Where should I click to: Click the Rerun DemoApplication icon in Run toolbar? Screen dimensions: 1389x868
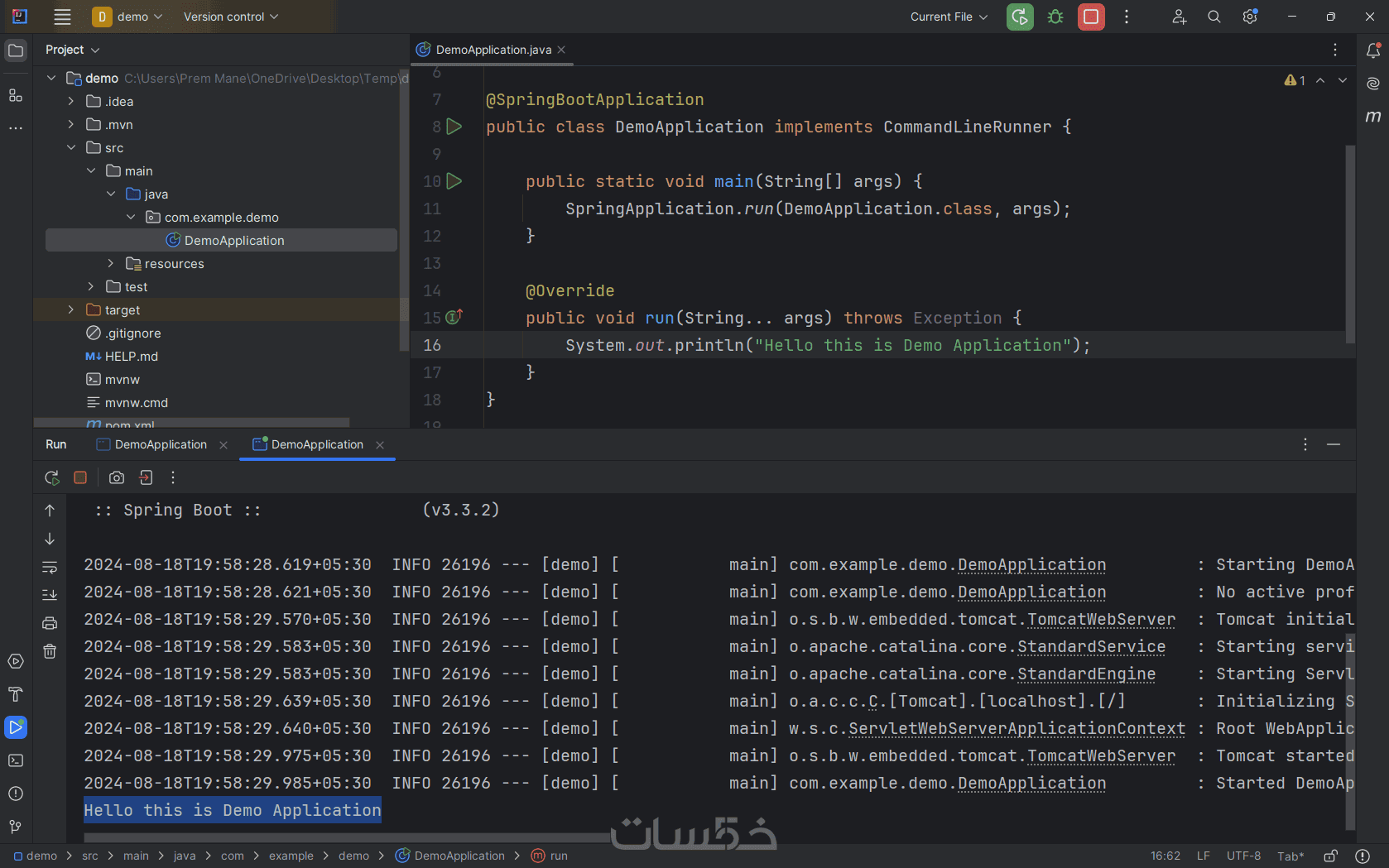point(51,477)
